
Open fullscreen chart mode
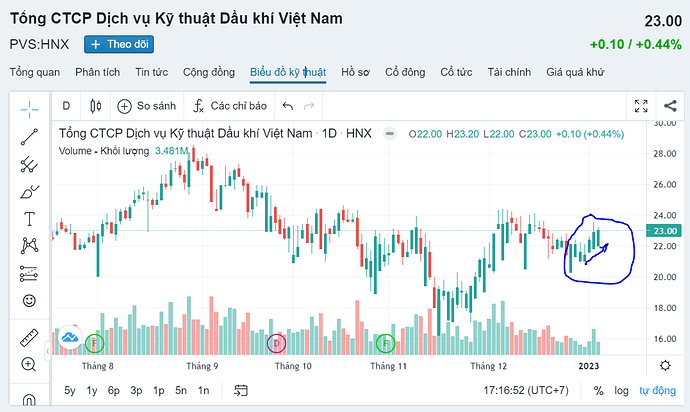(x=642, y=105)
